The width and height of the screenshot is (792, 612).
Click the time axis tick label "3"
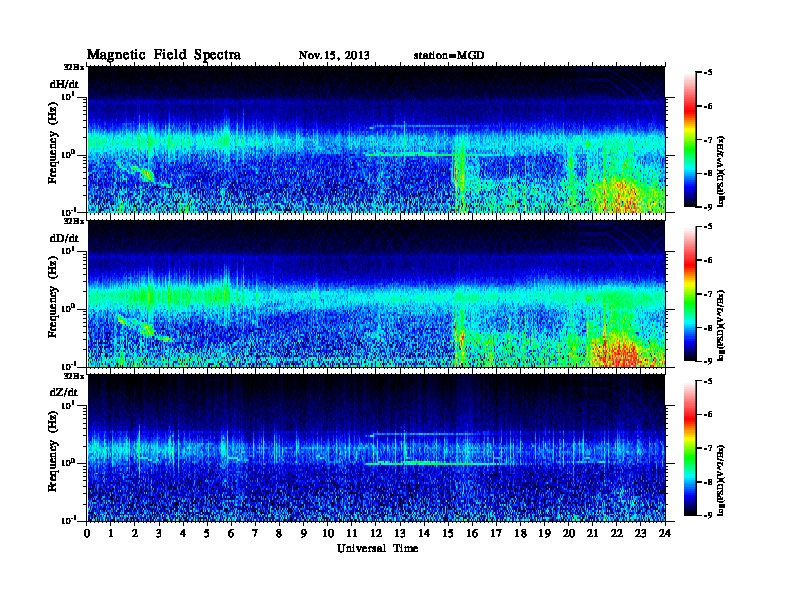(159, 534)
